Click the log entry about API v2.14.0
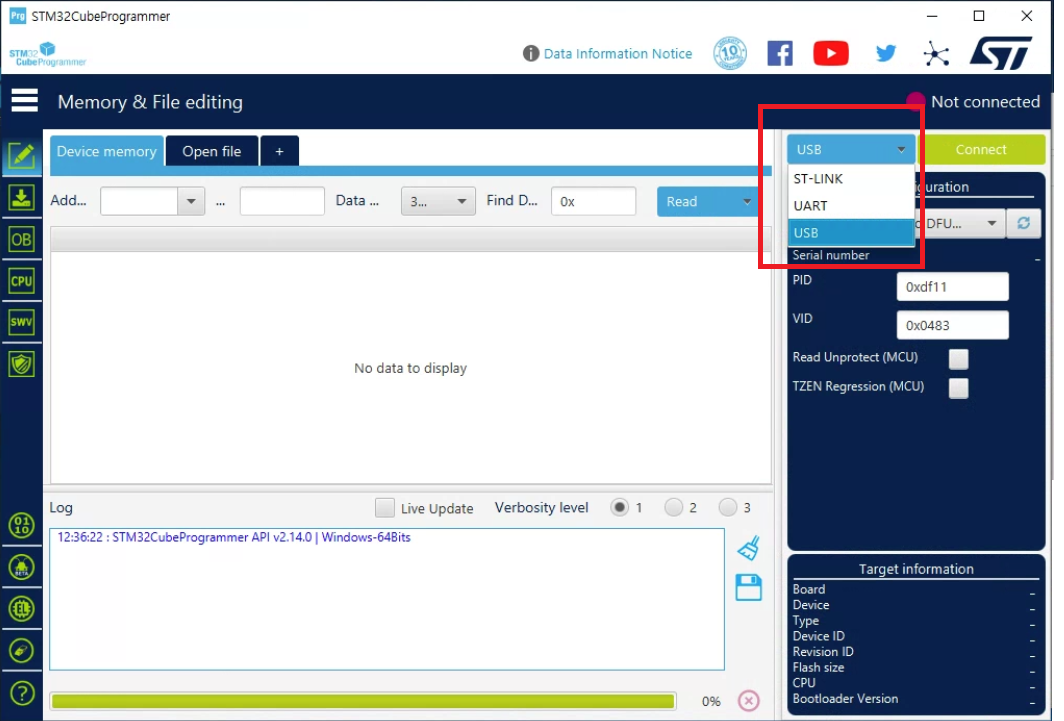 click(x=234, y=537)
